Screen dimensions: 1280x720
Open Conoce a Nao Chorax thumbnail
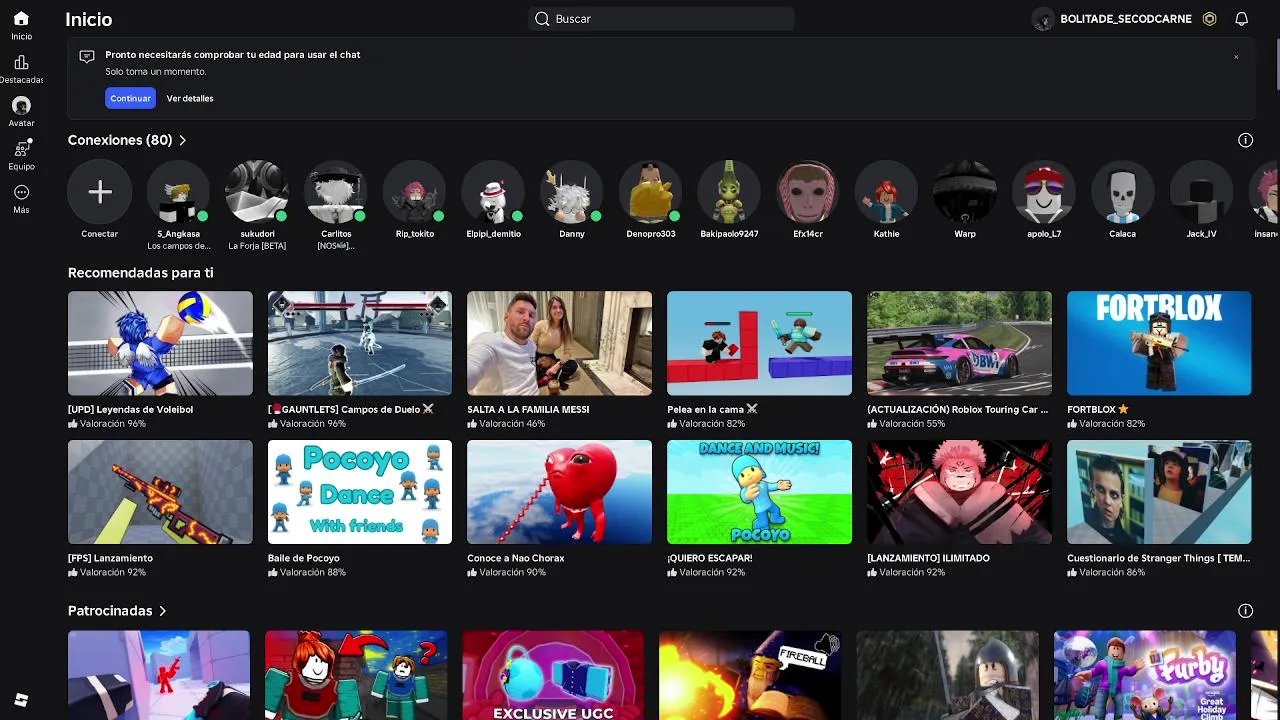559,492
